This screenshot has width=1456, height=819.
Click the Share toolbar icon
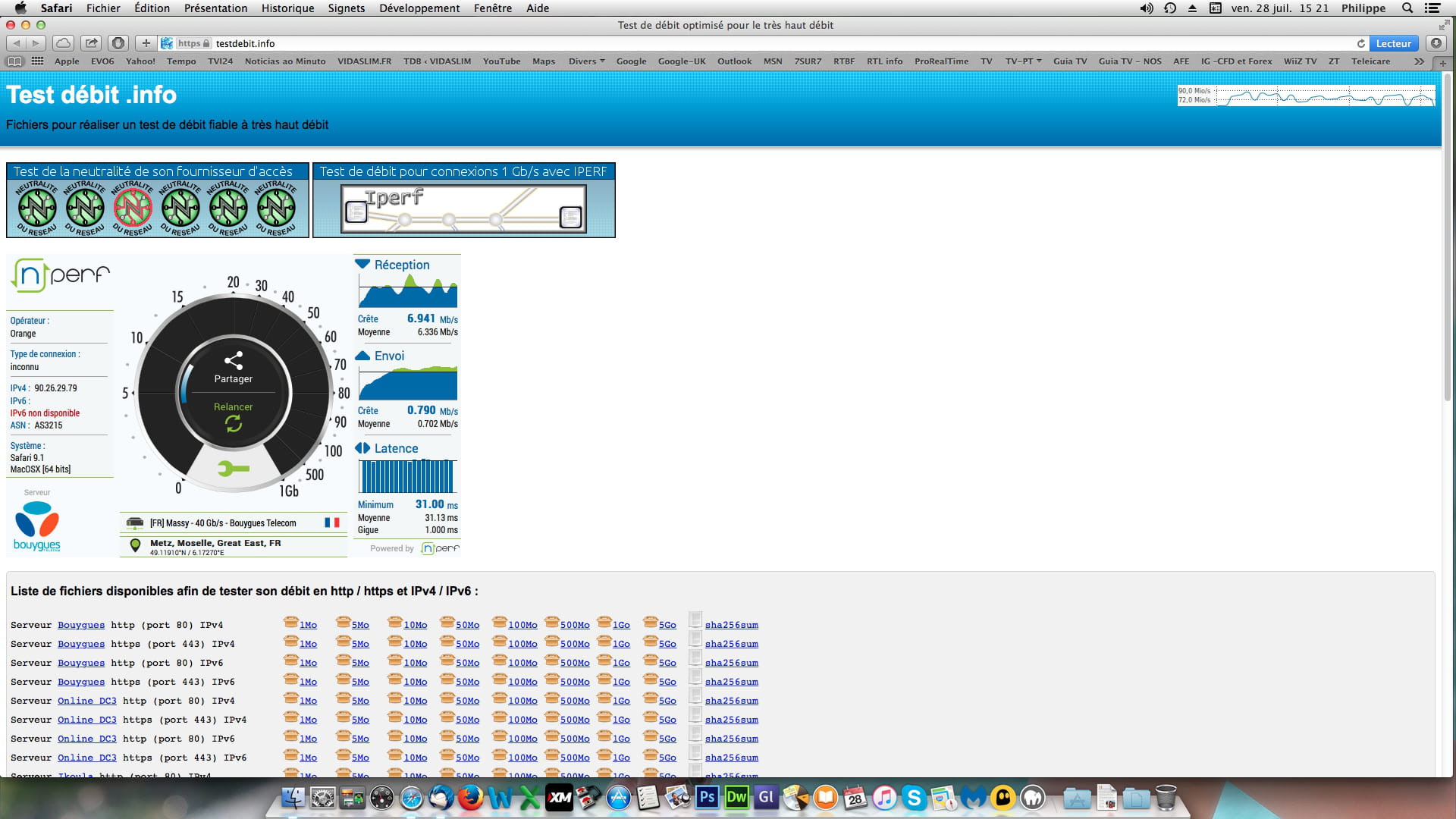(91, 43)
